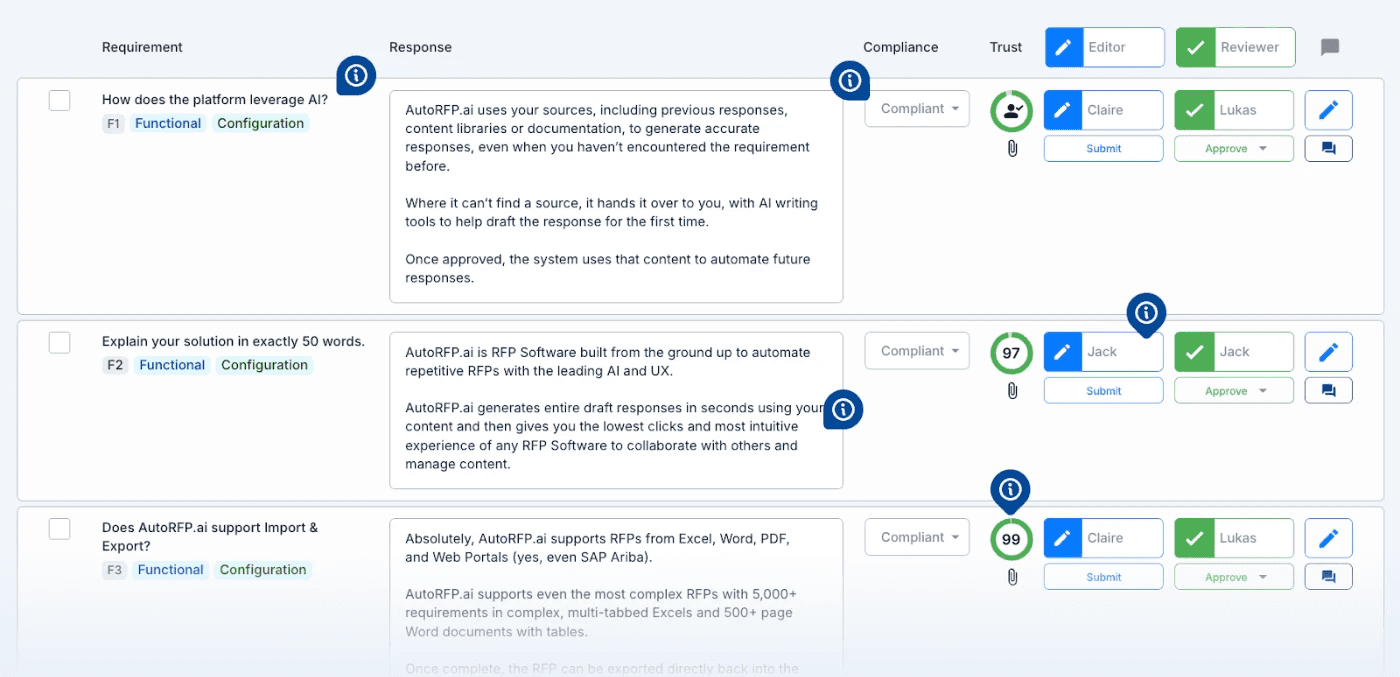
Task: Open the info tooltip beside the Requirement header
Action: point(356,74)
